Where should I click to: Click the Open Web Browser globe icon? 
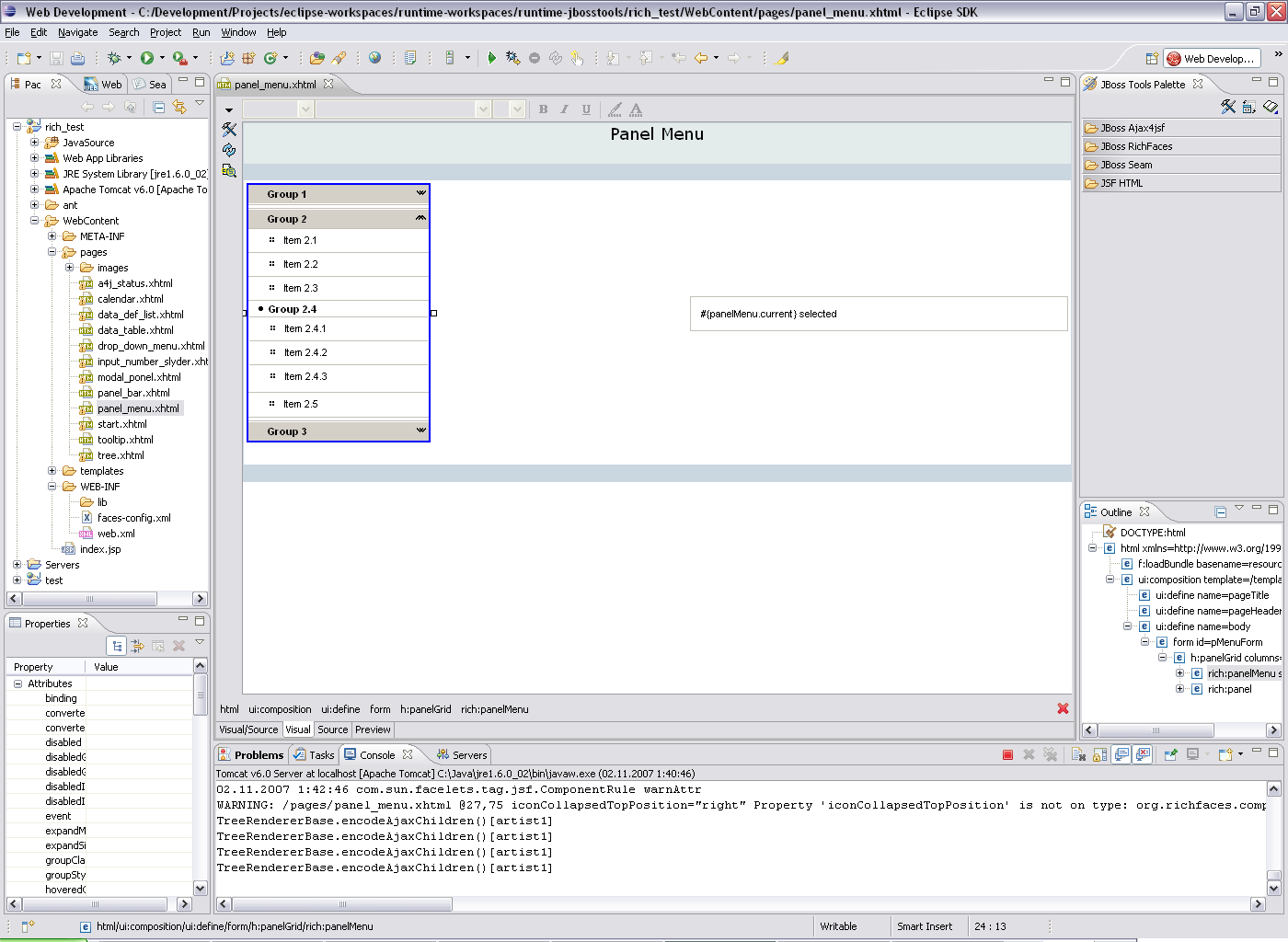point(374,58)
